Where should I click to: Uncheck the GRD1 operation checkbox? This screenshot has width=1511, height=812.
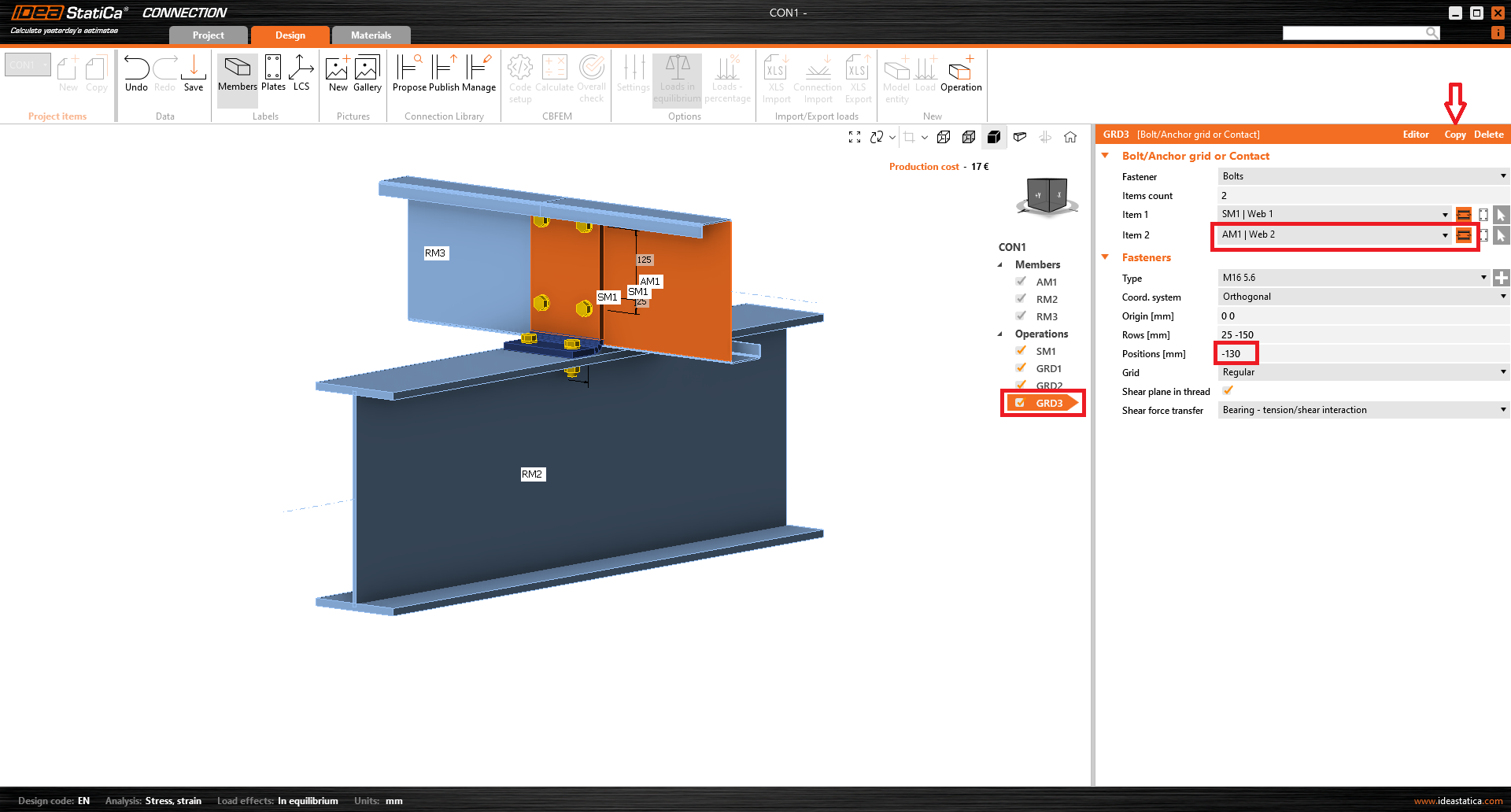1021,368
